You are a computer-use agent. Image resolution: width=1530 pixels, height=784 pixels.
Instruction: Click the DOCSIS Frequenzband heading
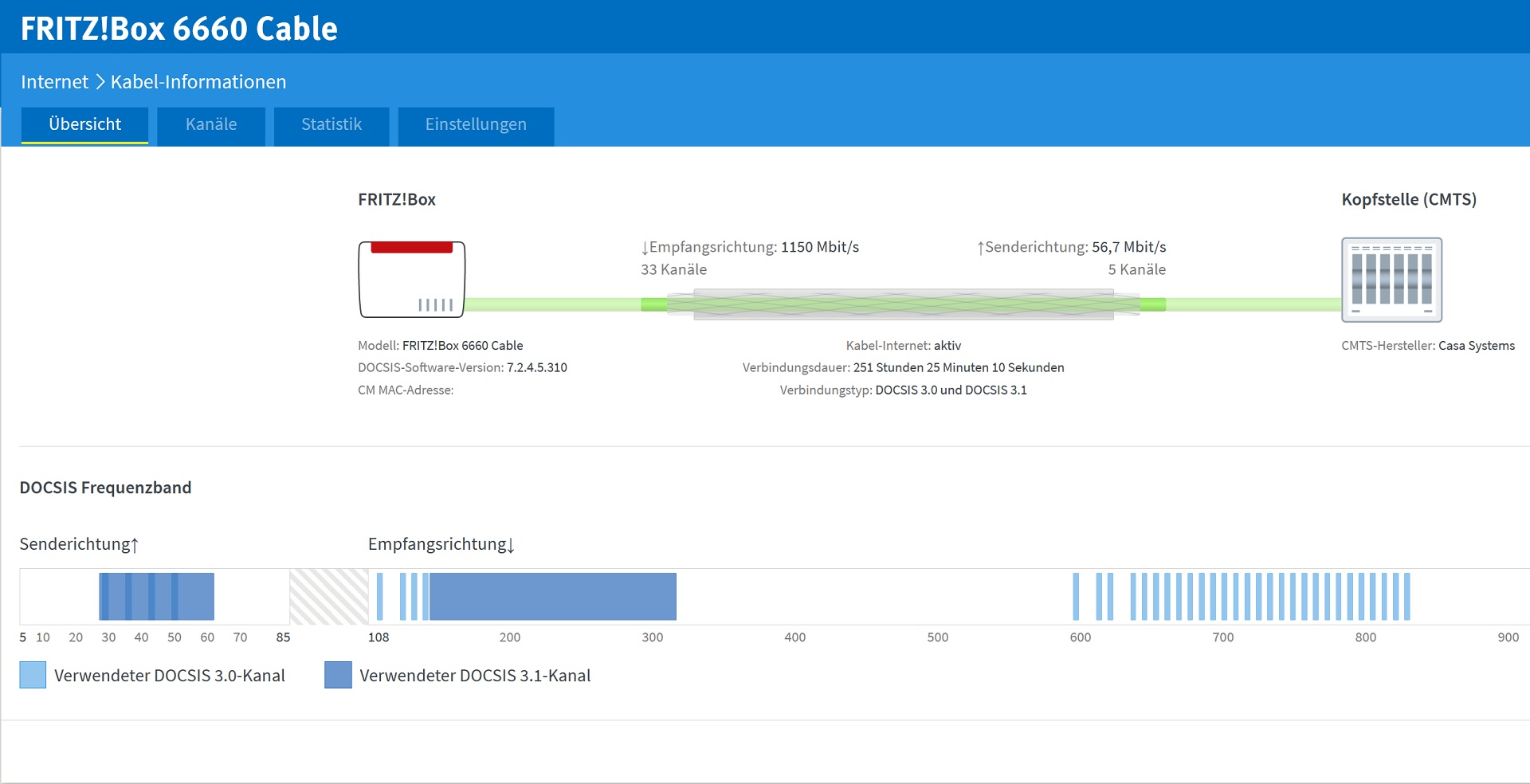point(105,488)
